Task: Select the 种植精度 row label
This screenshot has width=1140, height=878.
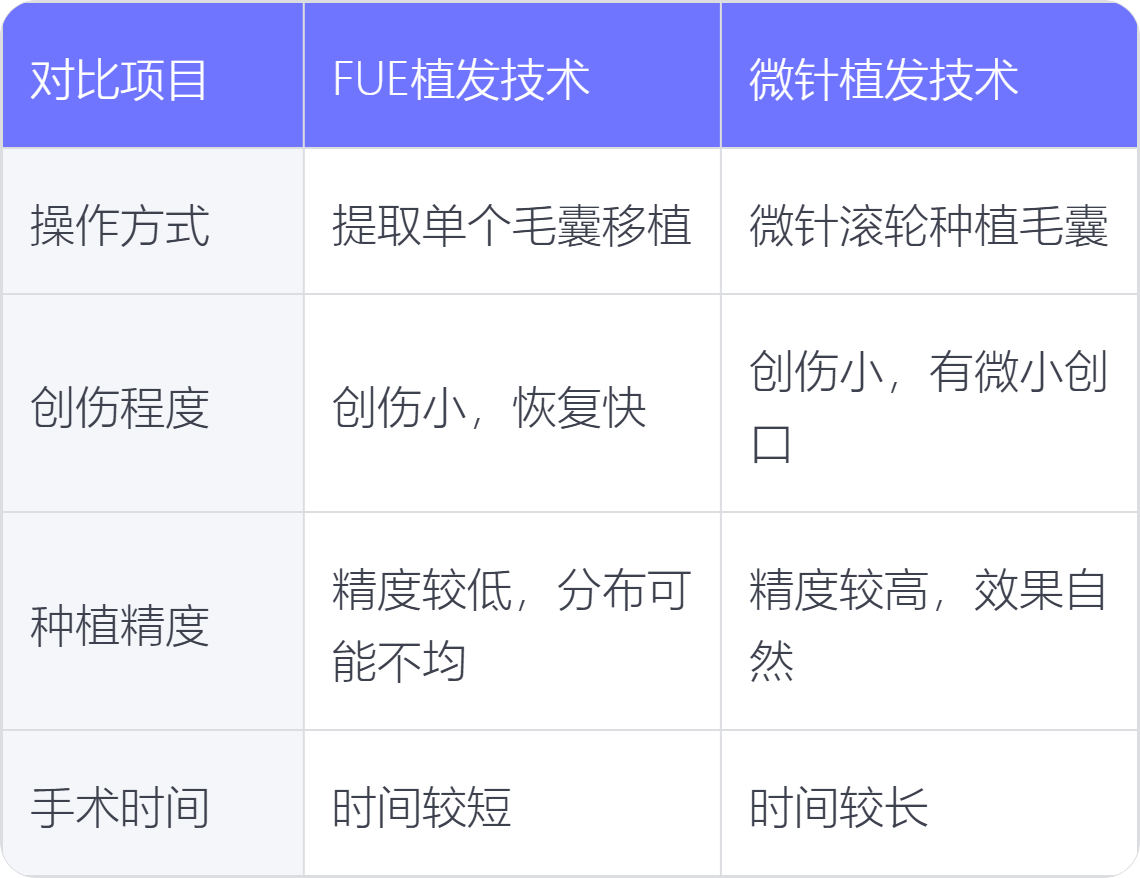Action: click(x=153, y=621)
